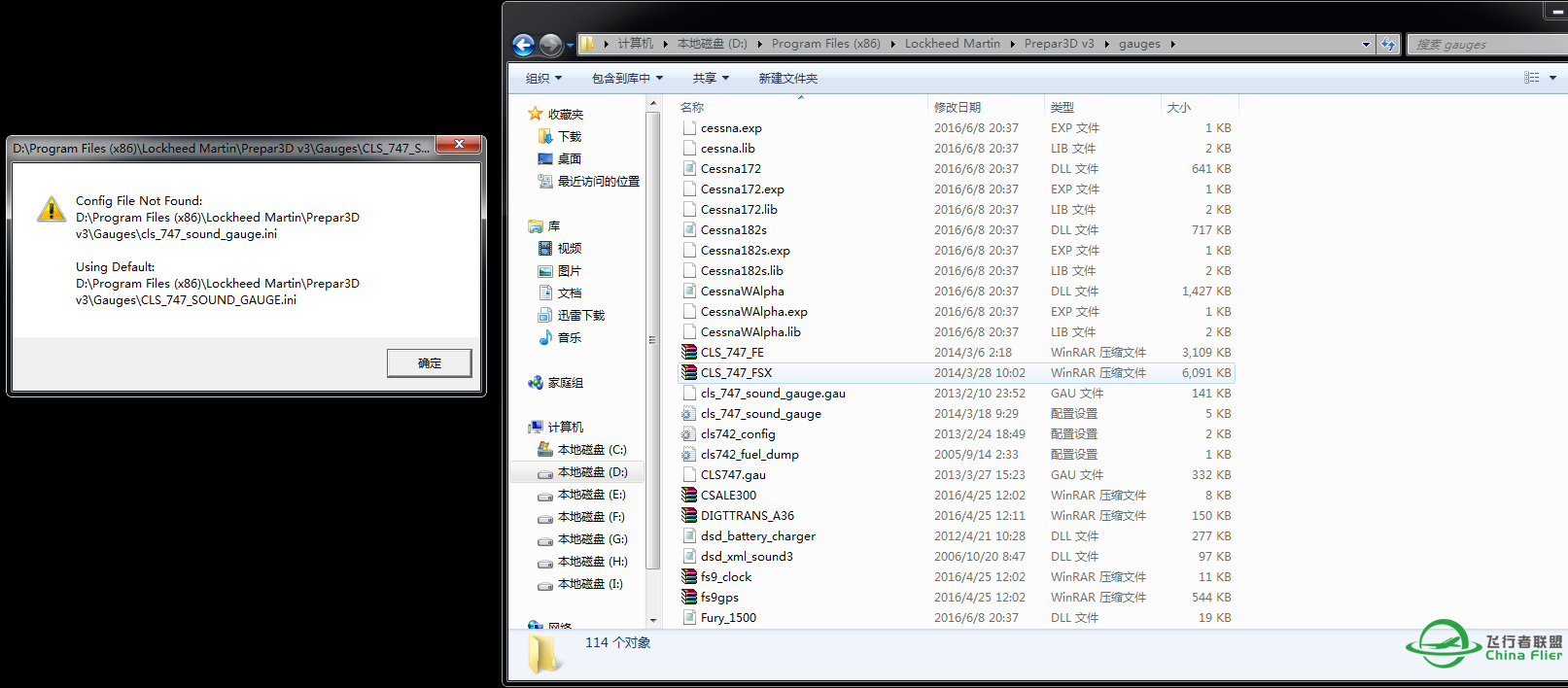The height and width of the screenshot is (688, 1568).
Task: Click the 下载 downloads folder icon
Action: pos(545,137)
